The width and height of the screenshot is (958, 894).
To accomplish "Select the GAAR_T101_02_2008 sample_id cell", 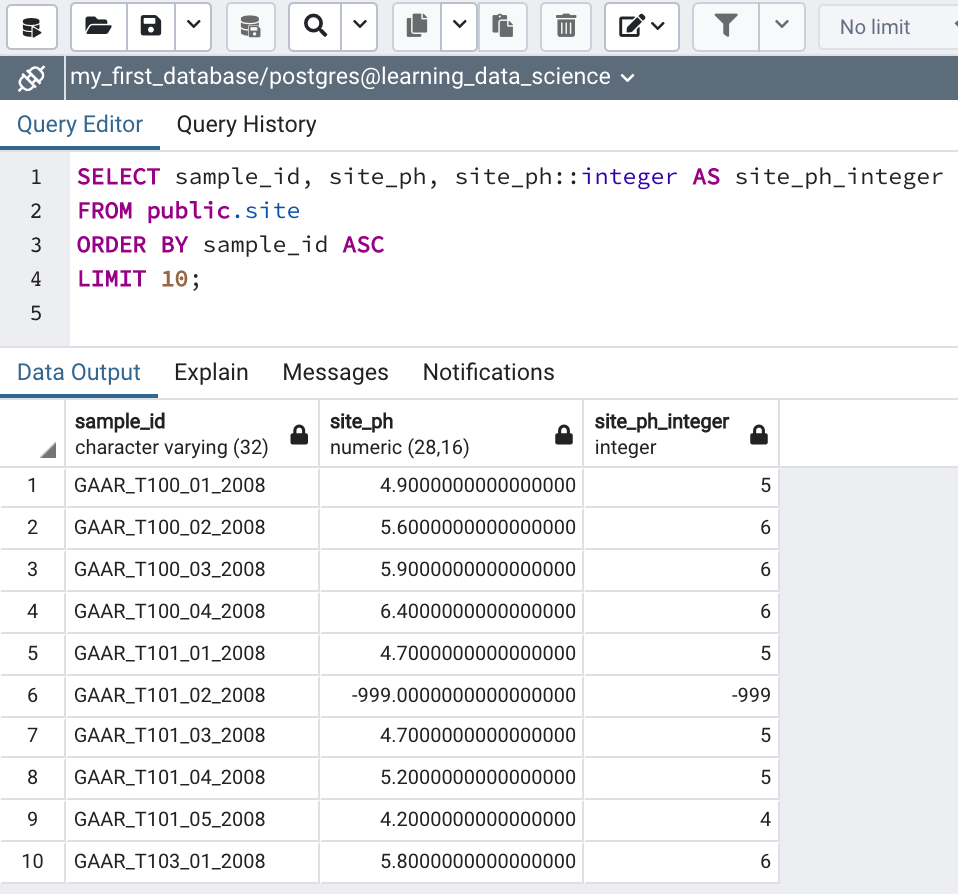I will (x=170, y=695).
